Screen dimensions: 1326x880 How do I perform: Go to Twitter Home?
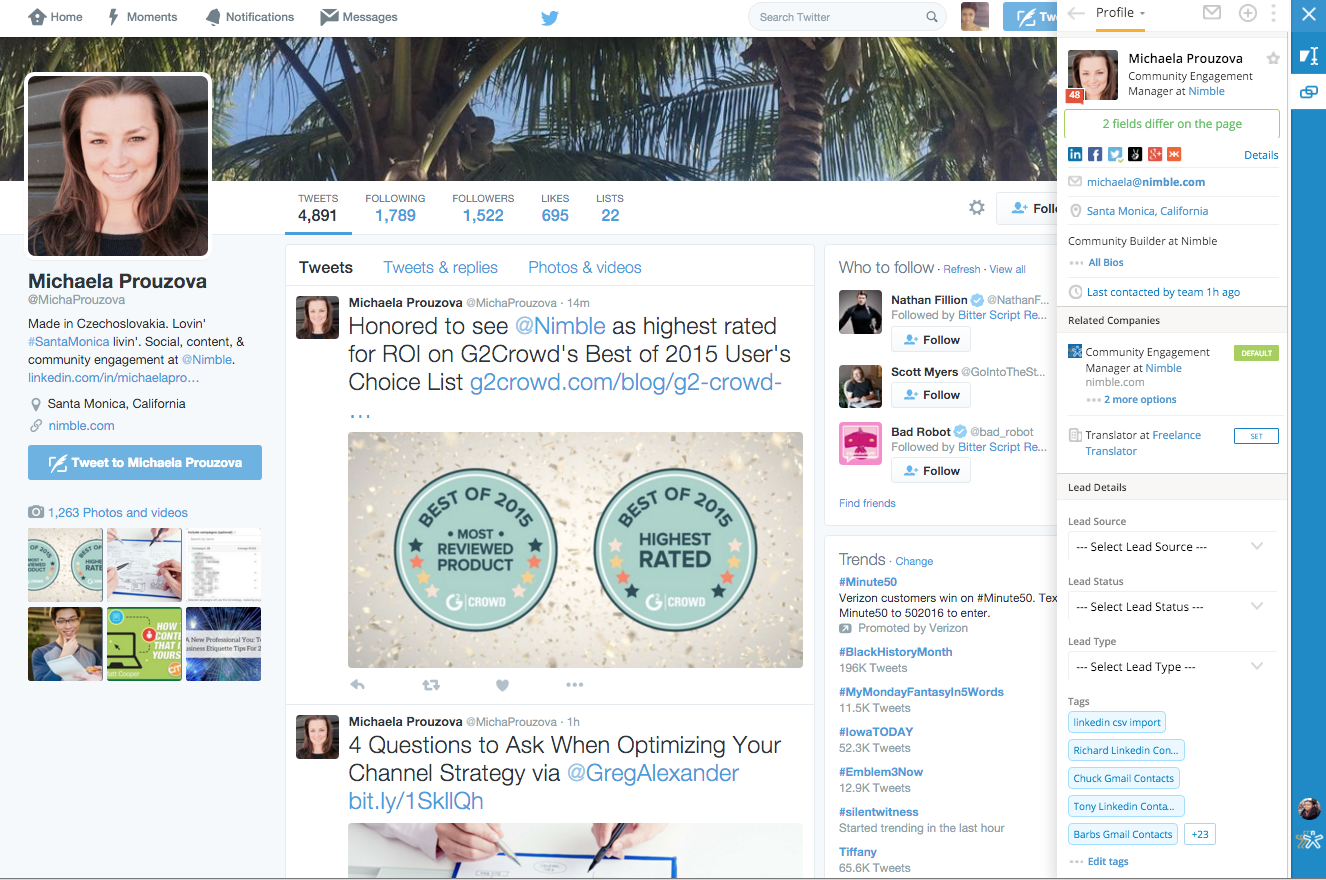pos(55,17)
